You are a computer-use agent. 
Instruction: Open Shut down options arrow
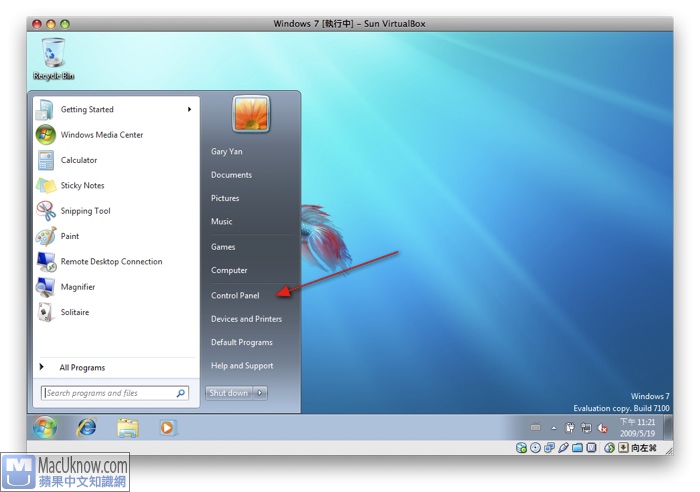click(x=260, y=393)
